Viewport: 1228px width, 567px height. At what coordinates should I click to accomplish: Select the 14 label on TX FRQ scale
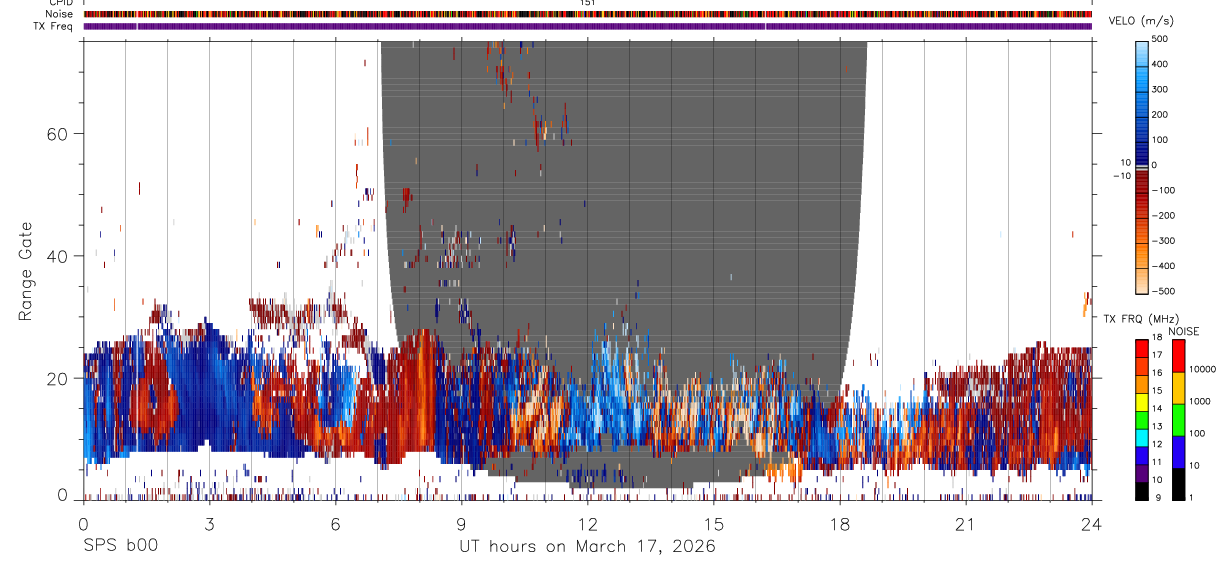coord(1156,410)
